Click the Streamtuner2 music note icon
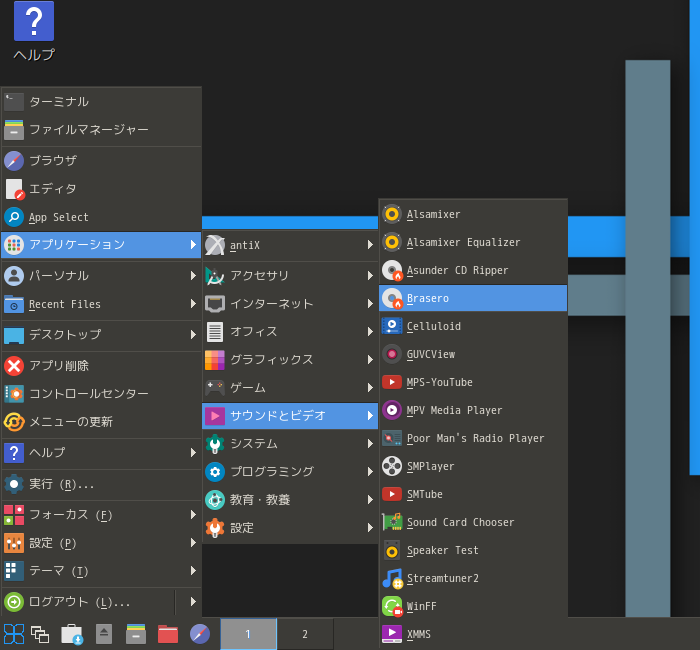The image size is (700, 650). pyautogui.click(x=392, y=579)
